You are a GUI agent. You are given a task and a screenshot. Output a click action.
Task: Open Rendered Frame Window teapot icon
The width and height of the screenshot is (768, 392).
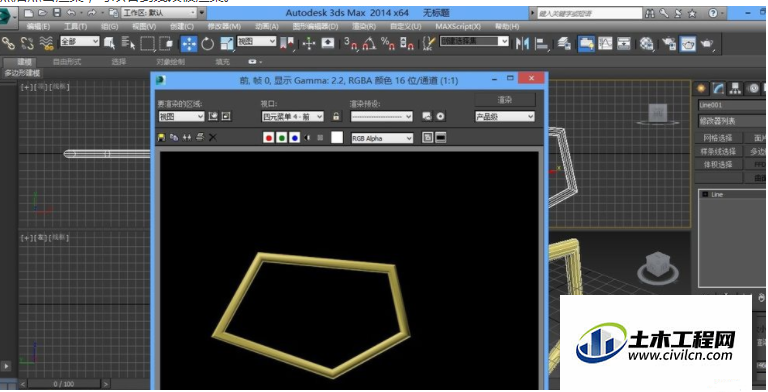[688, 44]
